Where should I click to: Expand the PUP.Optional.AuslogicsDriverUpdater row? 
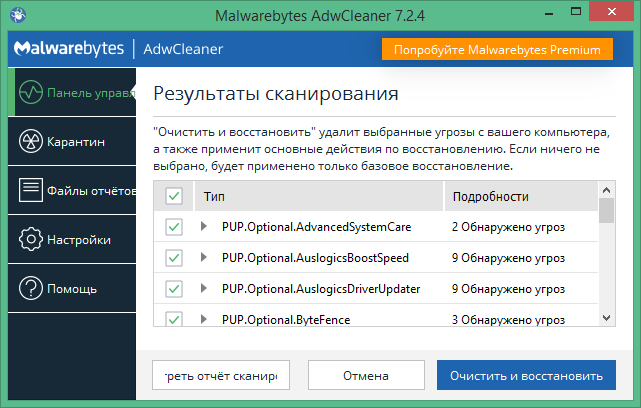[204, 288]
